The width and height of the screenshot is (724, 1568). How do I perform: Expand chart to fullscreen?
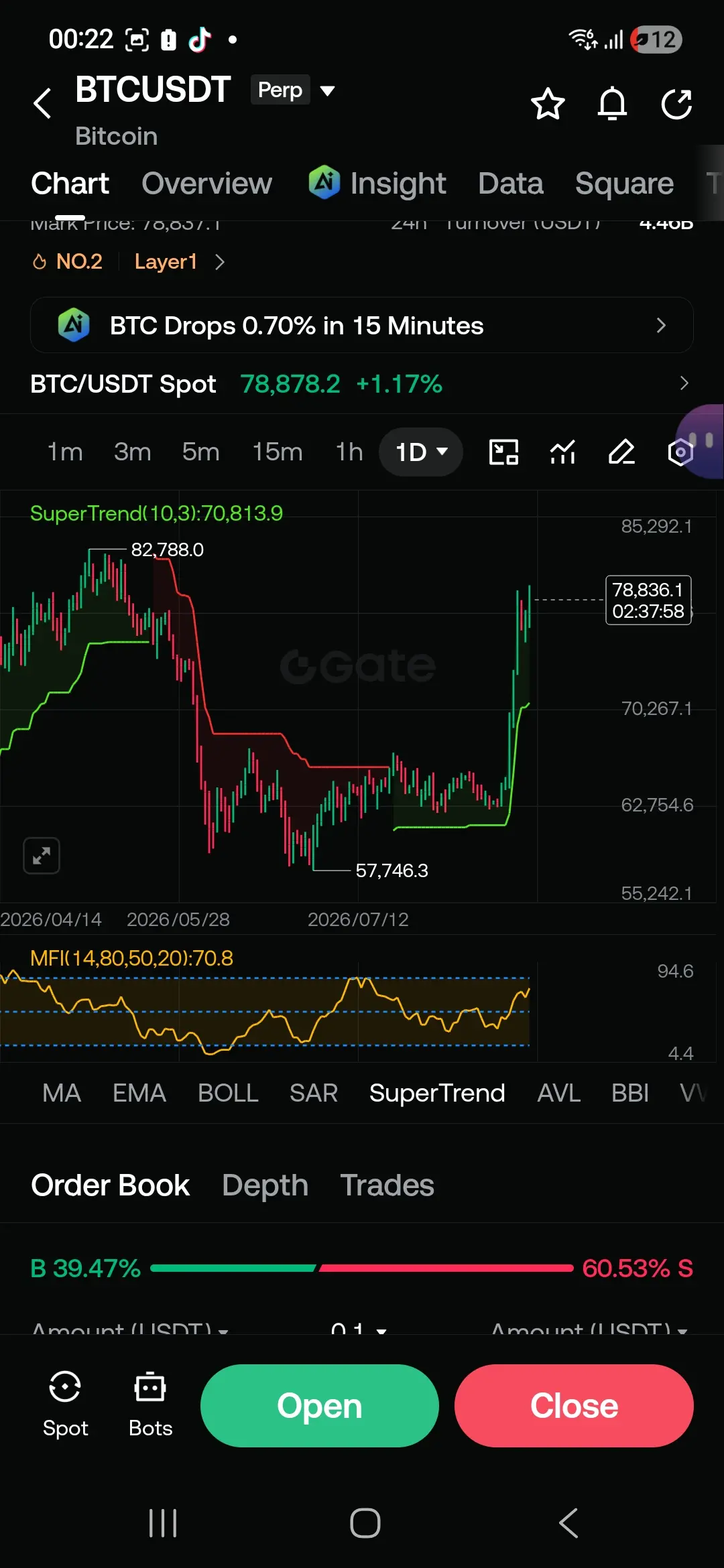click(42, 856)
